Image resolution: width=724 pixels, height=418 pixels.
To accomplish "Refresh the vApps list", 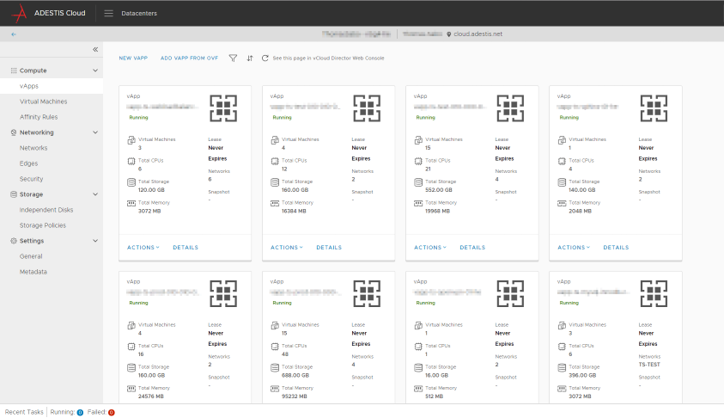I will 265,58.
